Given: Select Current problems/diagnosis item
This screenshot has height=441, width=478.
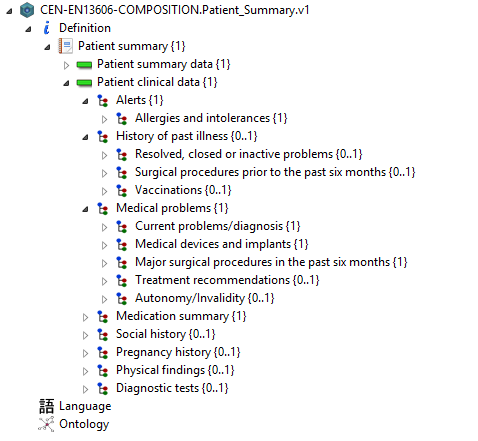Looking at the screenshot, I should point(218,226).
